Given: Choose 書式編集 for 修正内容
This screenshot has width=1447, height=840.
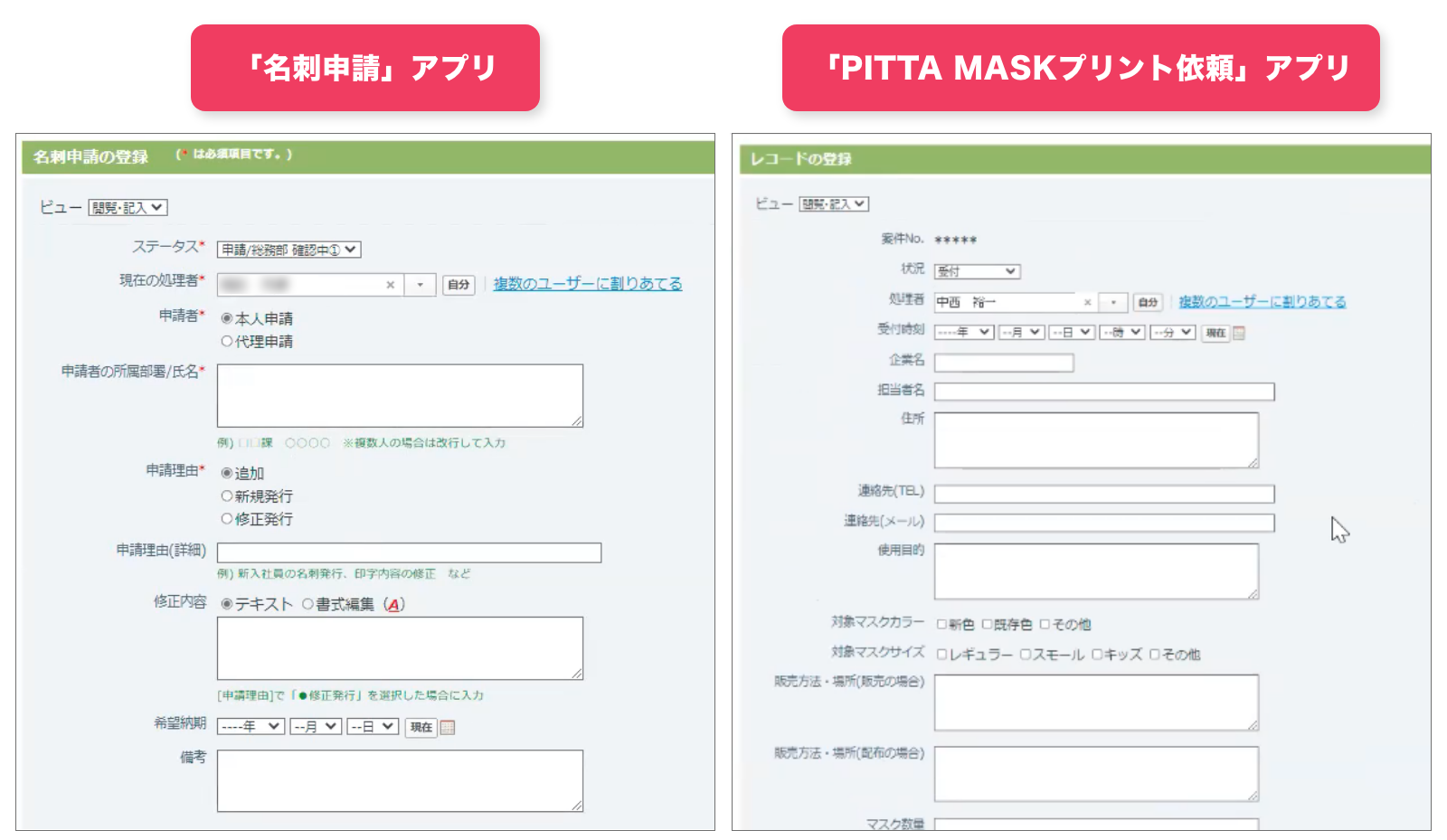Looking at the screenshot, I should (307, 604).
